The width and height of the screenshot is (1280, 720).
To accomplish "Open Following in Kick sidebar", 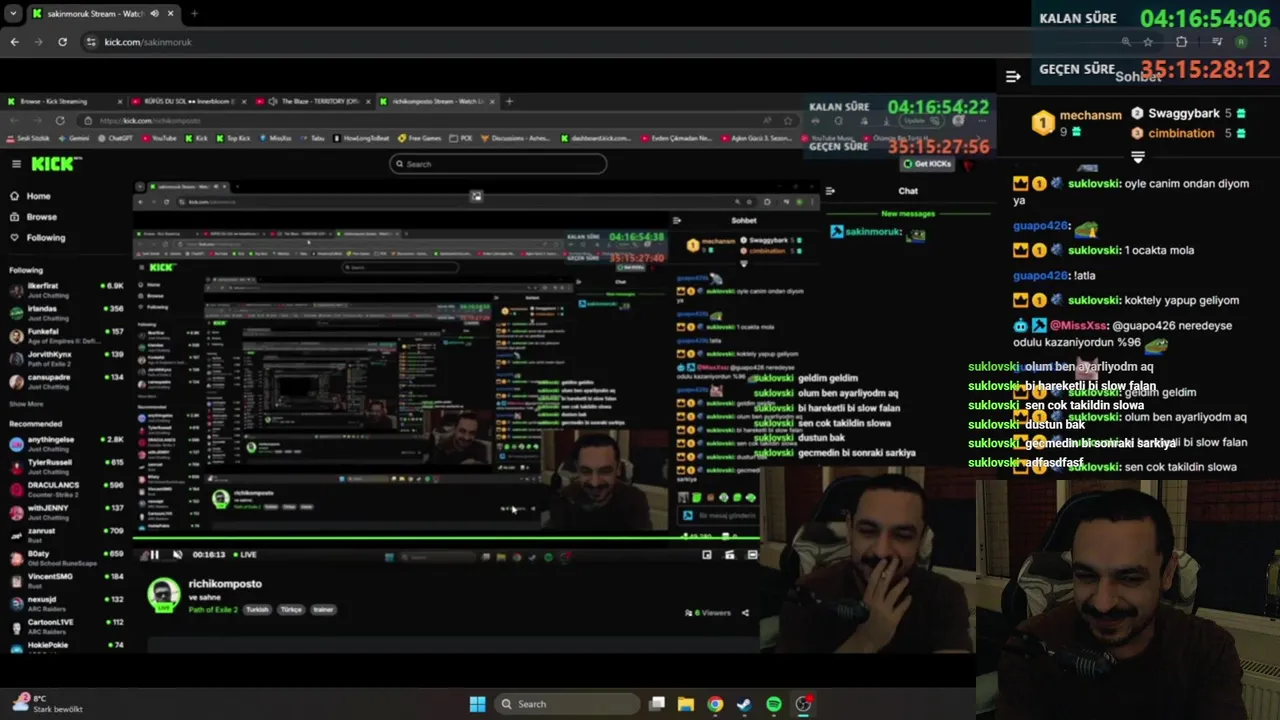I will tap(37, 238).
